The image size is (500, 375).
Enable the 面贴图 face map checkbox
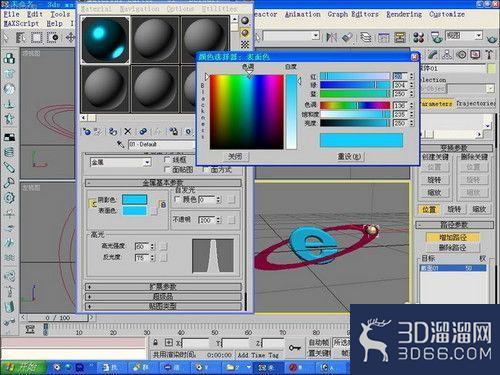click(x=168, y=170)
